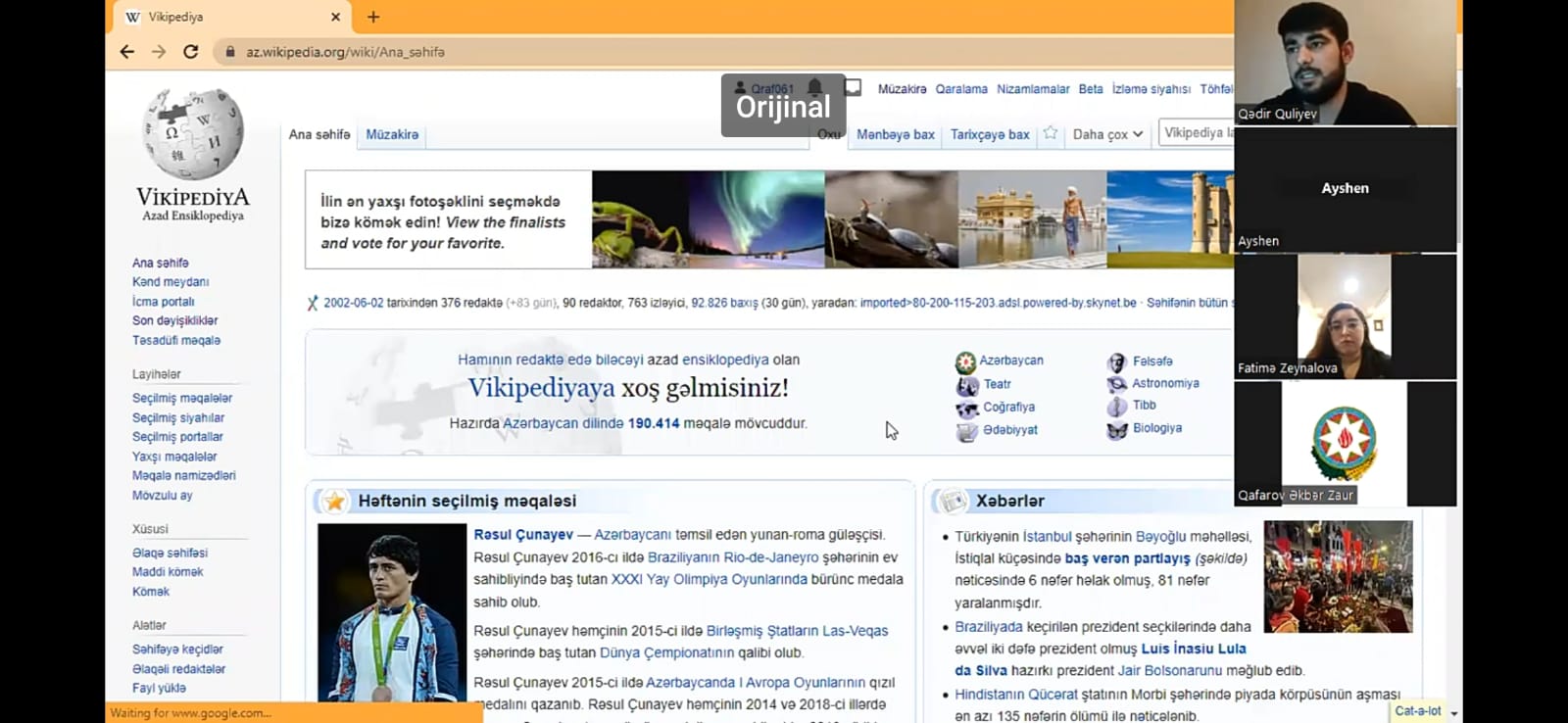Screen dimensions: 1568x723
Task: Click the padlock icon in the address bar
Action: [x=230, y=52]
